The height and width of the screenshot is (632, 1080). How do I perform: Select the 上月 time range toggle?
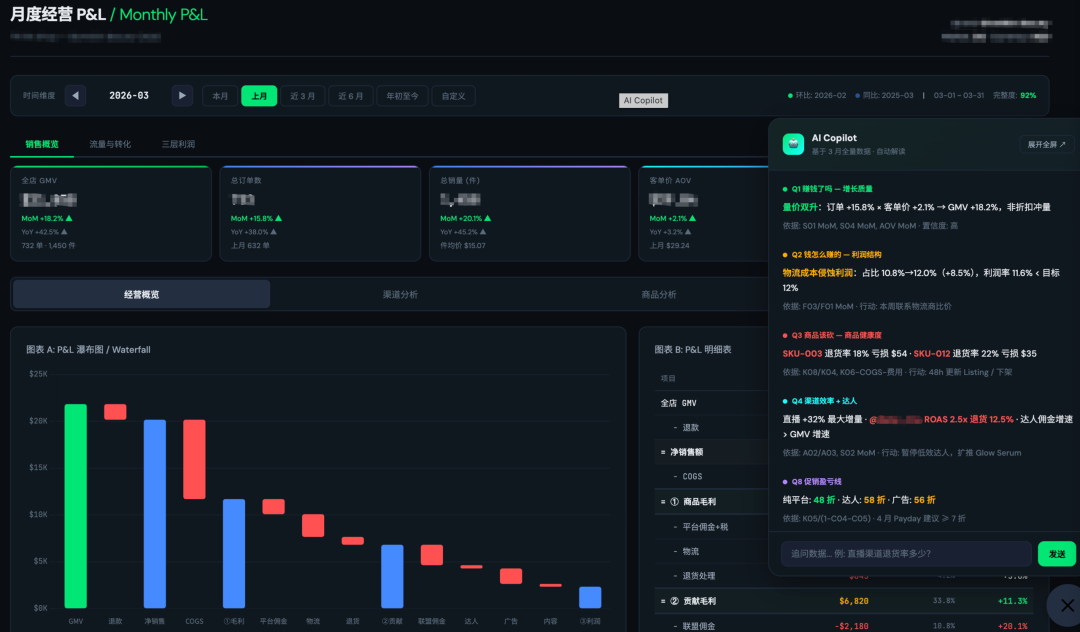[x=259, y=96]
